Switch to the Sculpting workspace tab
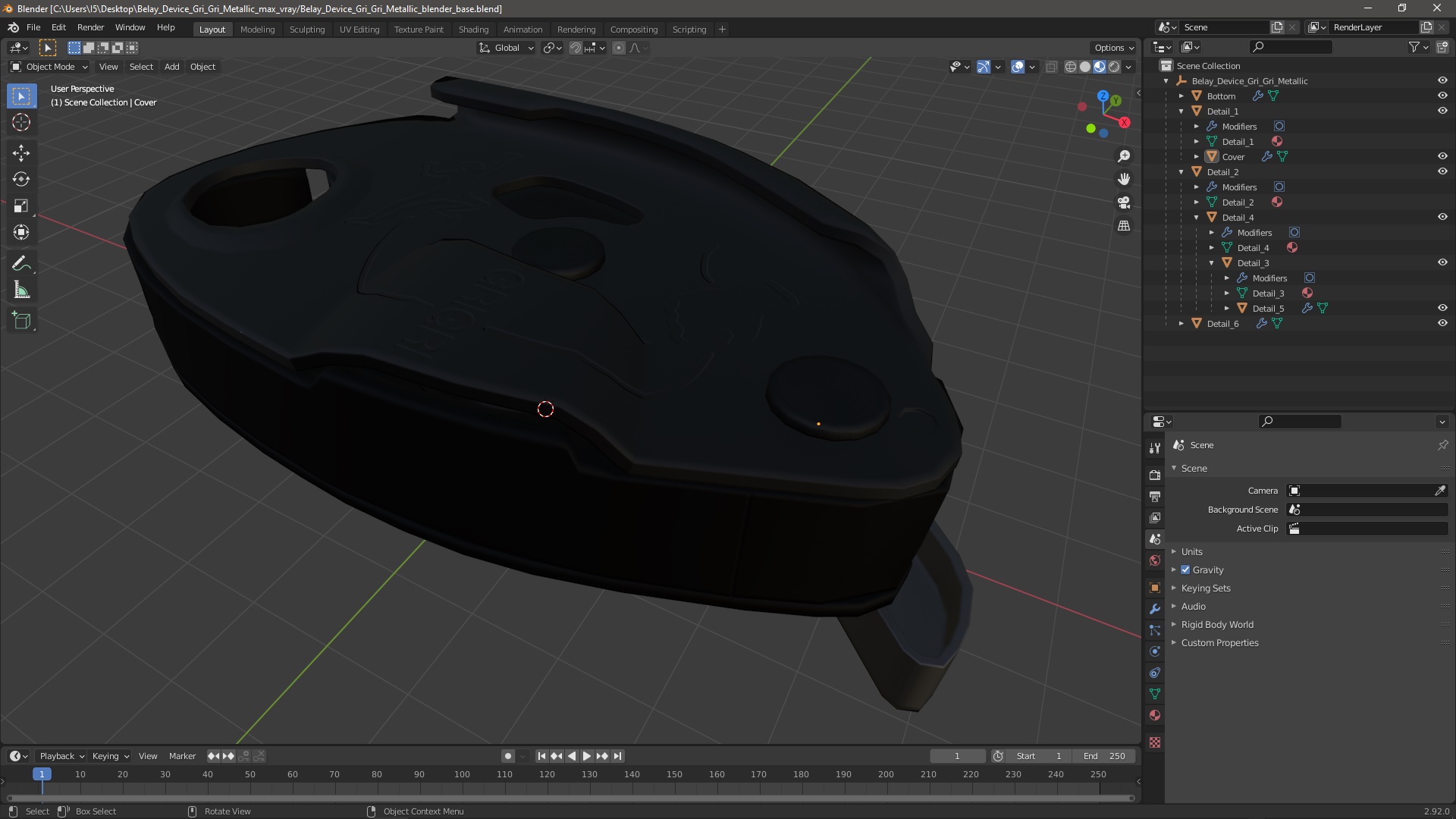The width and height of the screenshot is (1456, 819). pyautogui.click(x=307, y=29)
